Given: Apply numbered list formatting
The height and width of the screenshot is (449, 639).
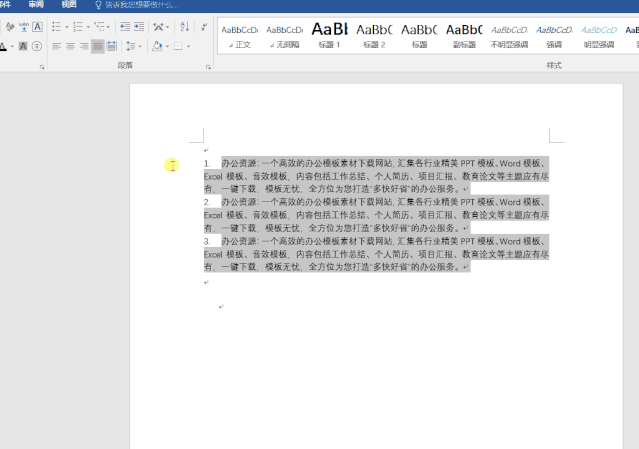Looking at the screenshot, I should (77, 27).
